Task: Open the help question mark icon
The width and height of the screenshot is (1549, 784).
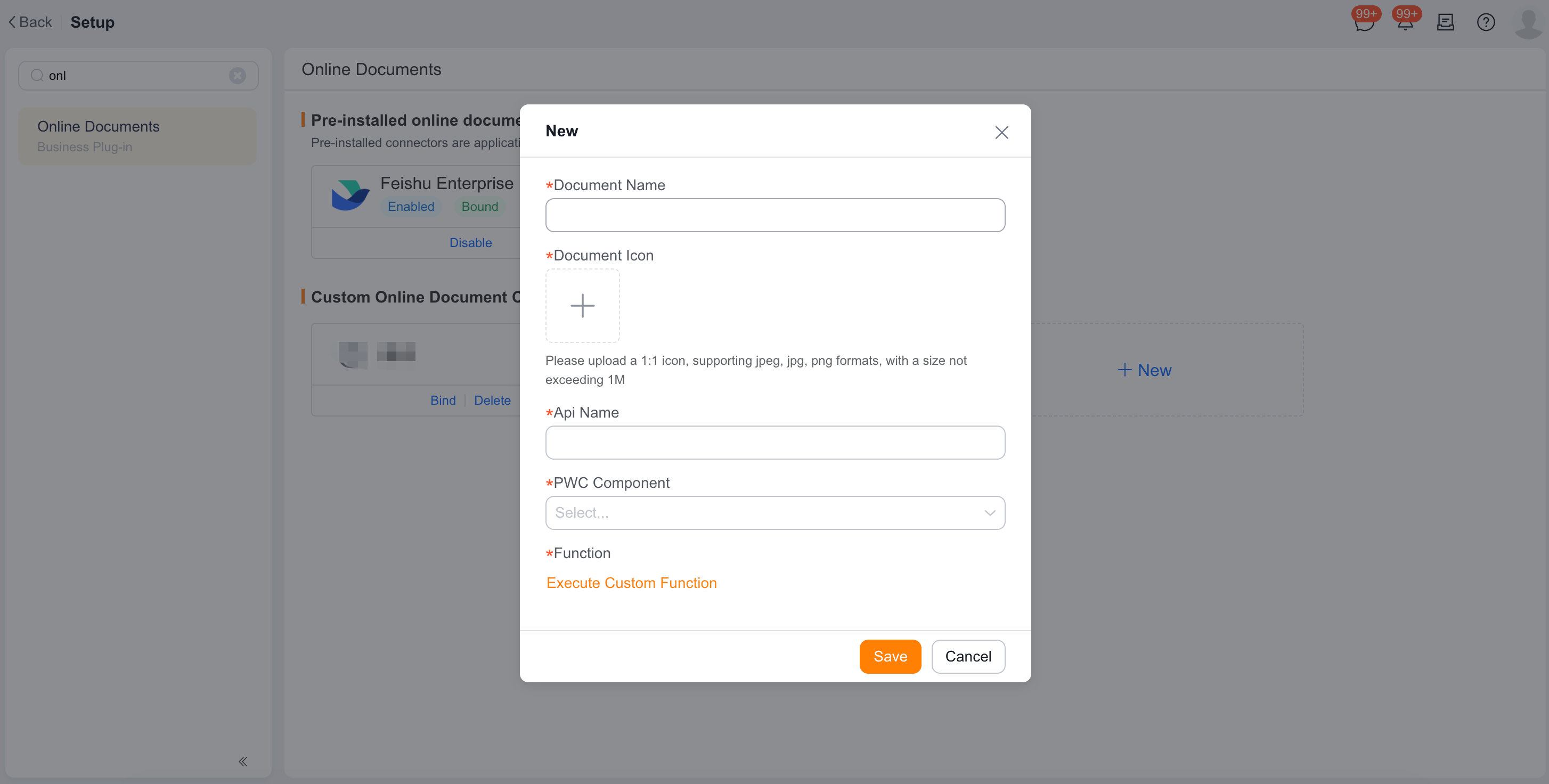Action: (x=1485, y=22)
